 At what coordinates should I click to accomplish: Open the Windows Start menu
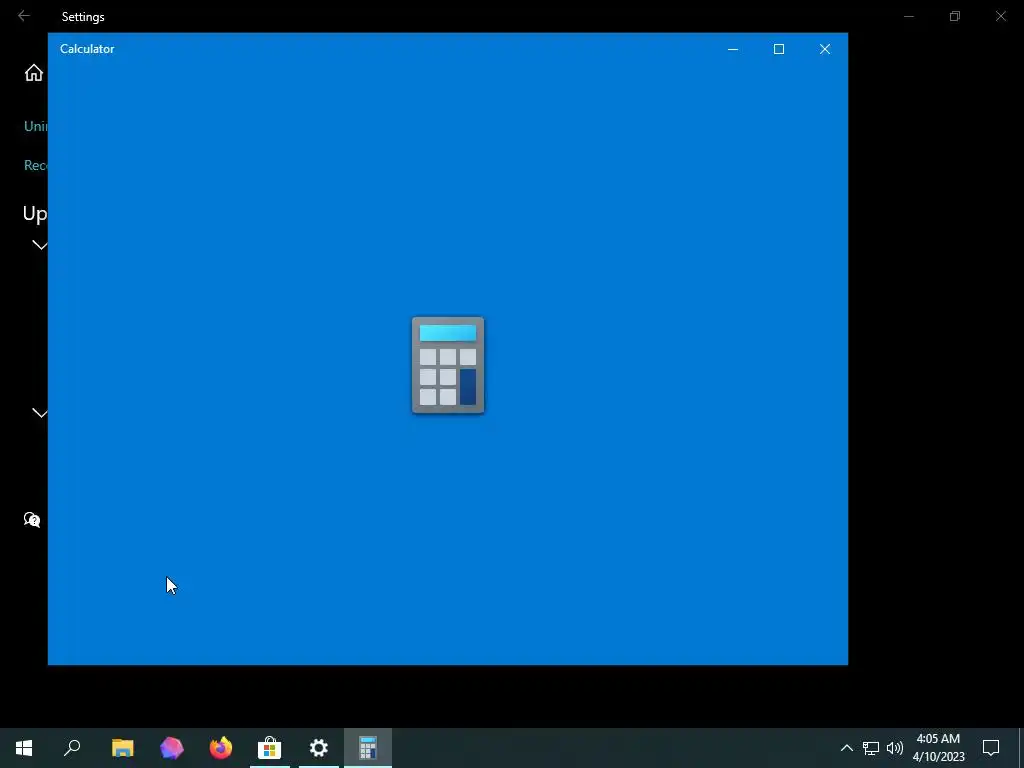coord(24,748)
